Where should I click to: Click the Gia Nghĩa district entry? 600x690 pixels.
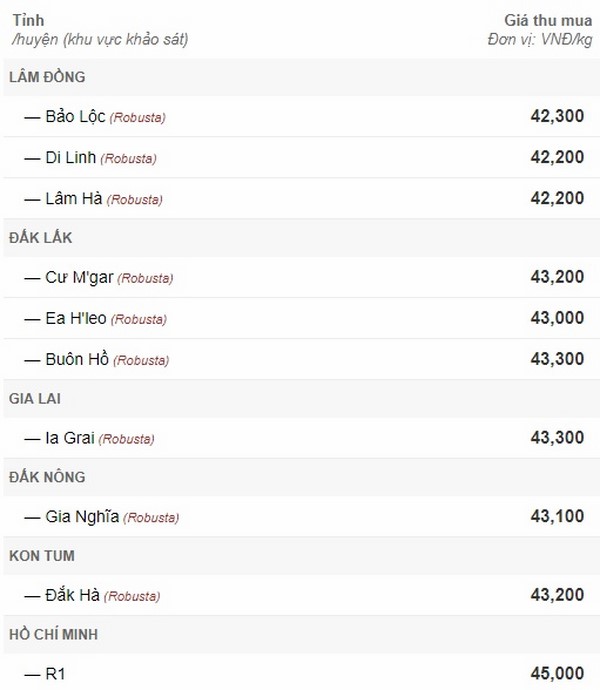[301, 516]
